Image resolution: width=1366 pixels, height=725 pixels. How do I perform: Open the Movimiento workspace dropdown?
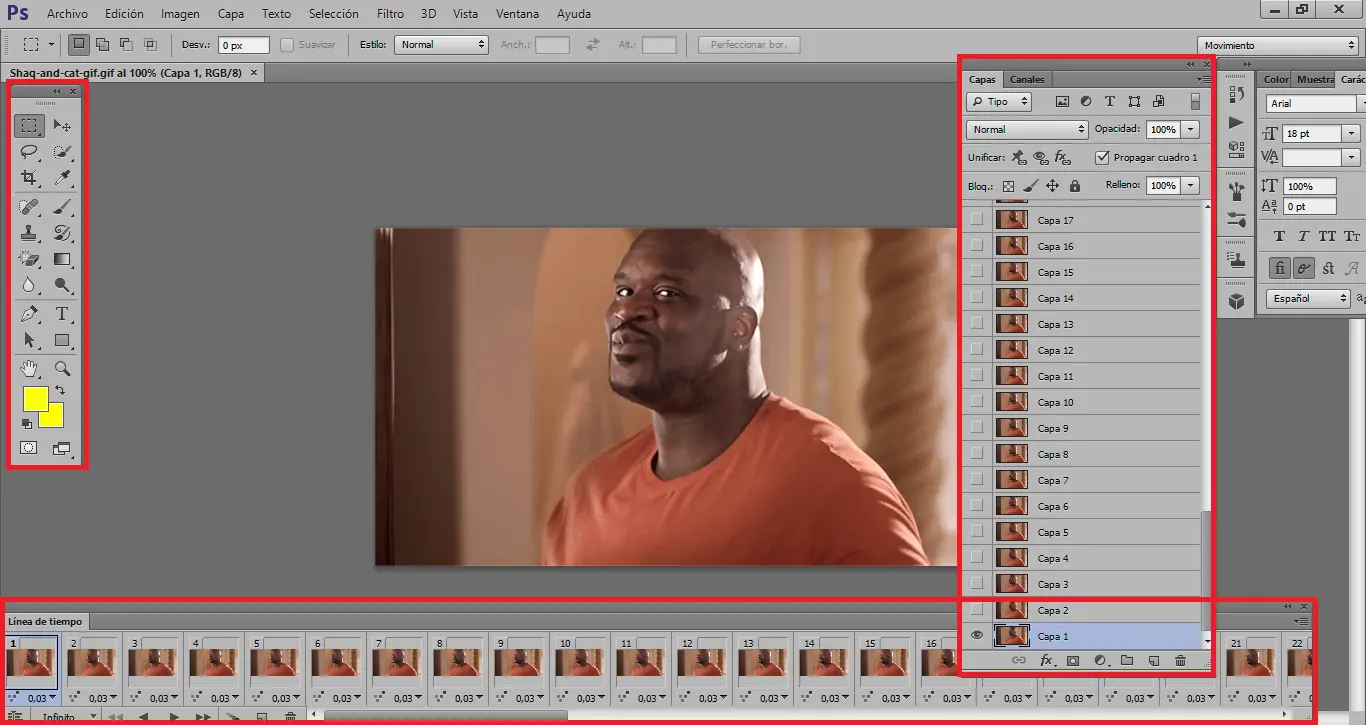1279,46
